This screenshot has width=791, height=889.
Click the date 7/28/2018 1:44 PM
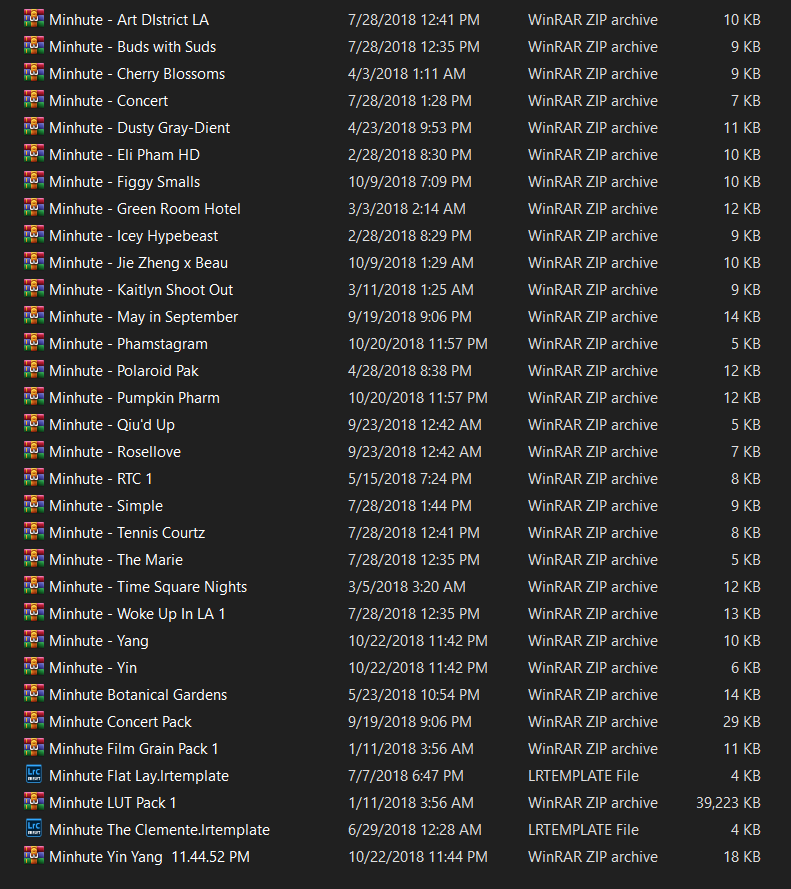click(410, 506)
